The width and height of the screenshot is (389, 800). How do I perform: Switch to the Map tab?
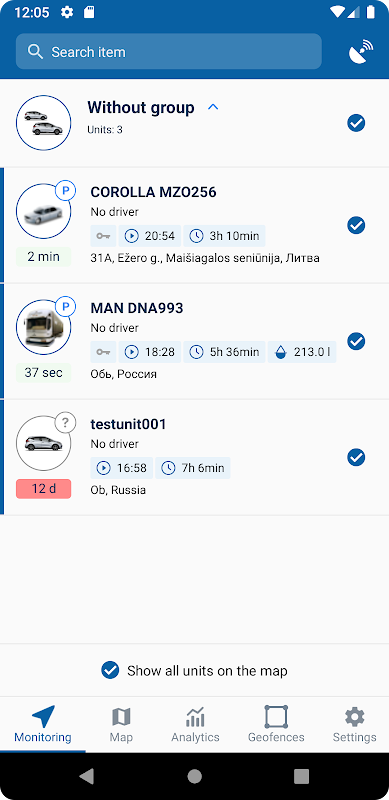(121, 724)
